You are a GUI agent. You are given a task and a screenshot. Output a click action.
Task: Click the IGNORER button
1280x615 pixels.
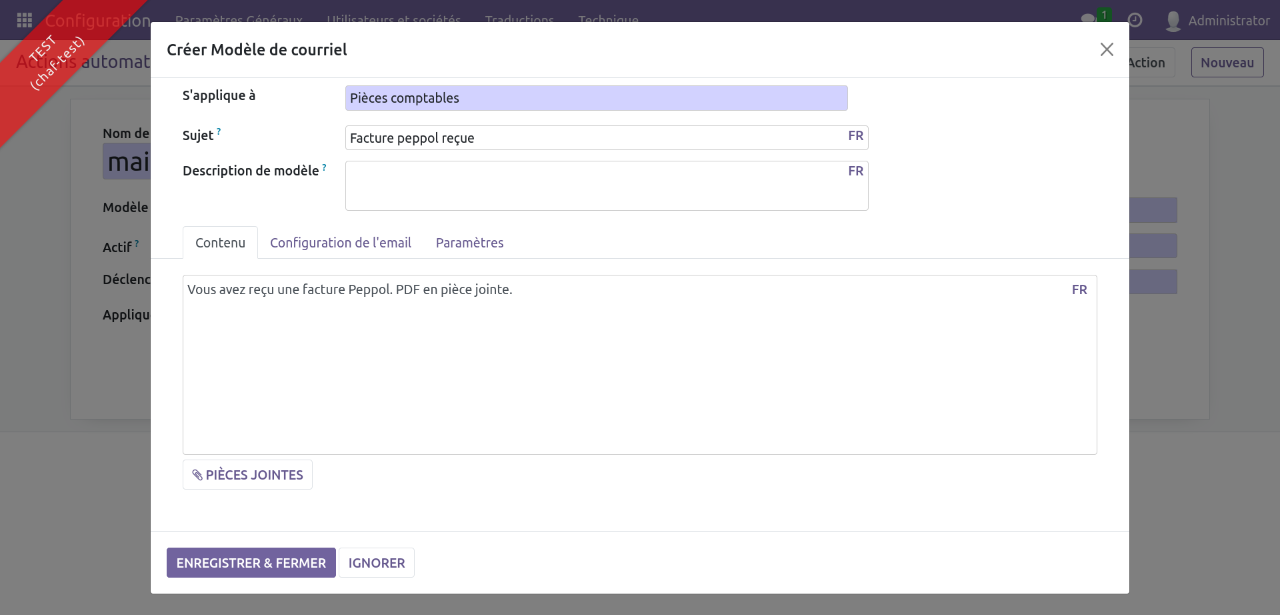[x=376, y=563]
